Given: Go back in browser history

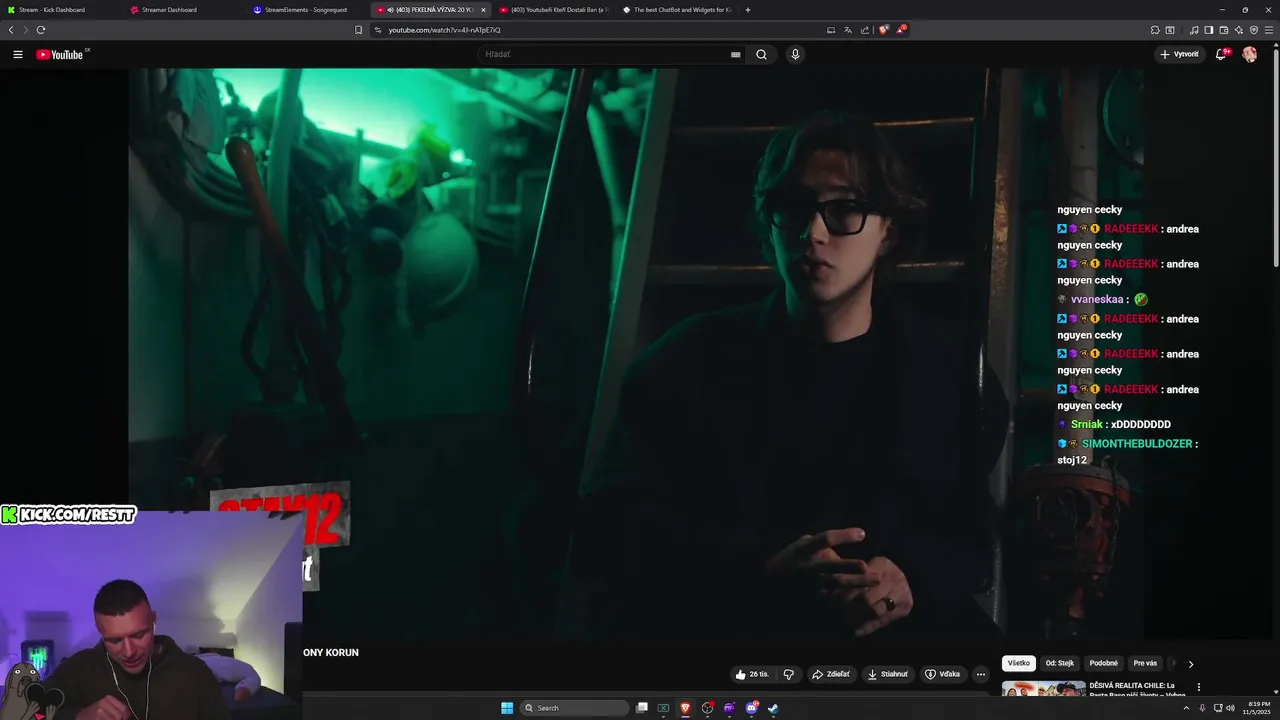Looking at the screenshot, I should click(11, 30).
